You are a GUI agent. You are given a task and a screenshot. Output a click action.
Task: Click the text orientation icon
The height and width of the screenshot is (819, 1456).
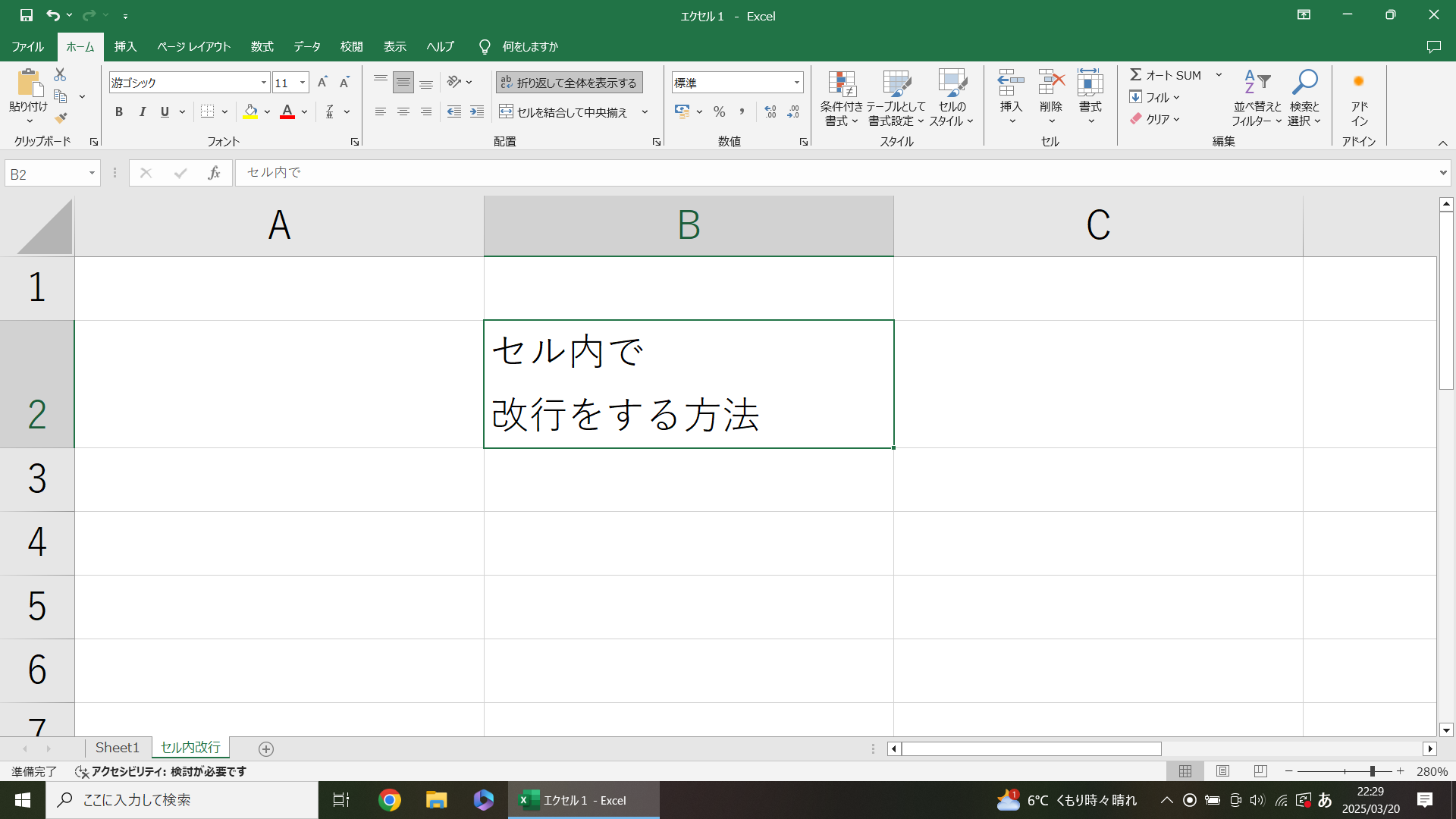click(453, 82)
